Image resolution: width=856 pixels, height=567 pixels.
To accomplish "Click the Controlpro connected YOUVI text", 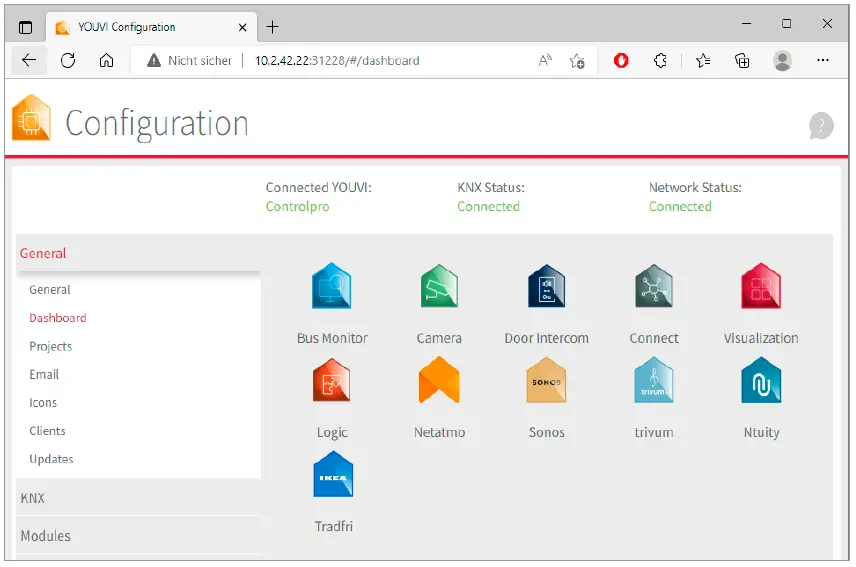I will coord(298,207).
